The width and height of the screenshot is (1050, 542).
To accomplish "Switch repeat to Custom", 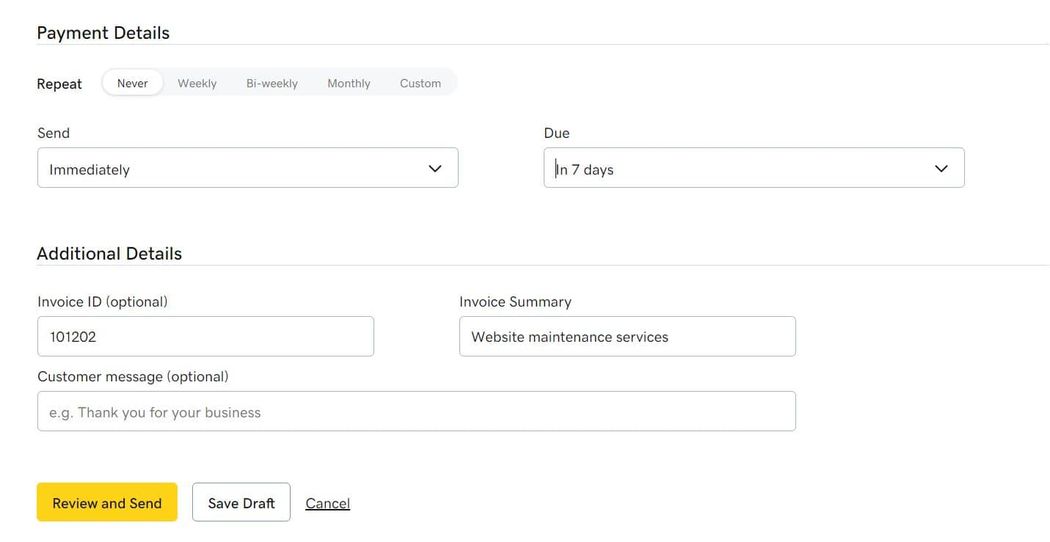I will (421, 83).
